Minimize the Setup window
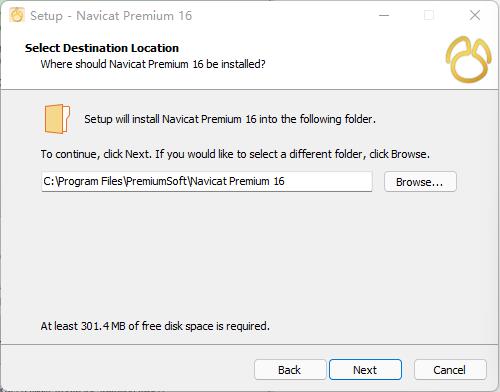This screenshot has height=392, width=500. coord(384,15)
